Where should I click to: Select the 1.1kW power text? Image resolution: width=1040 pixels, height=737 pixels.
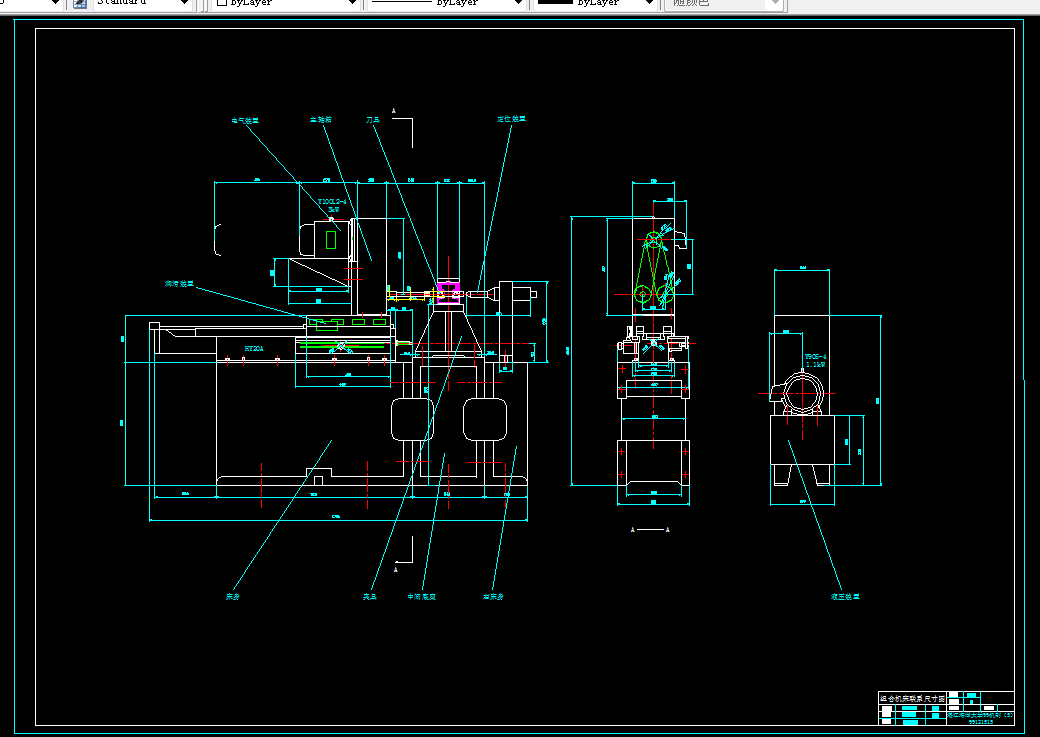[x=816, y=365]
